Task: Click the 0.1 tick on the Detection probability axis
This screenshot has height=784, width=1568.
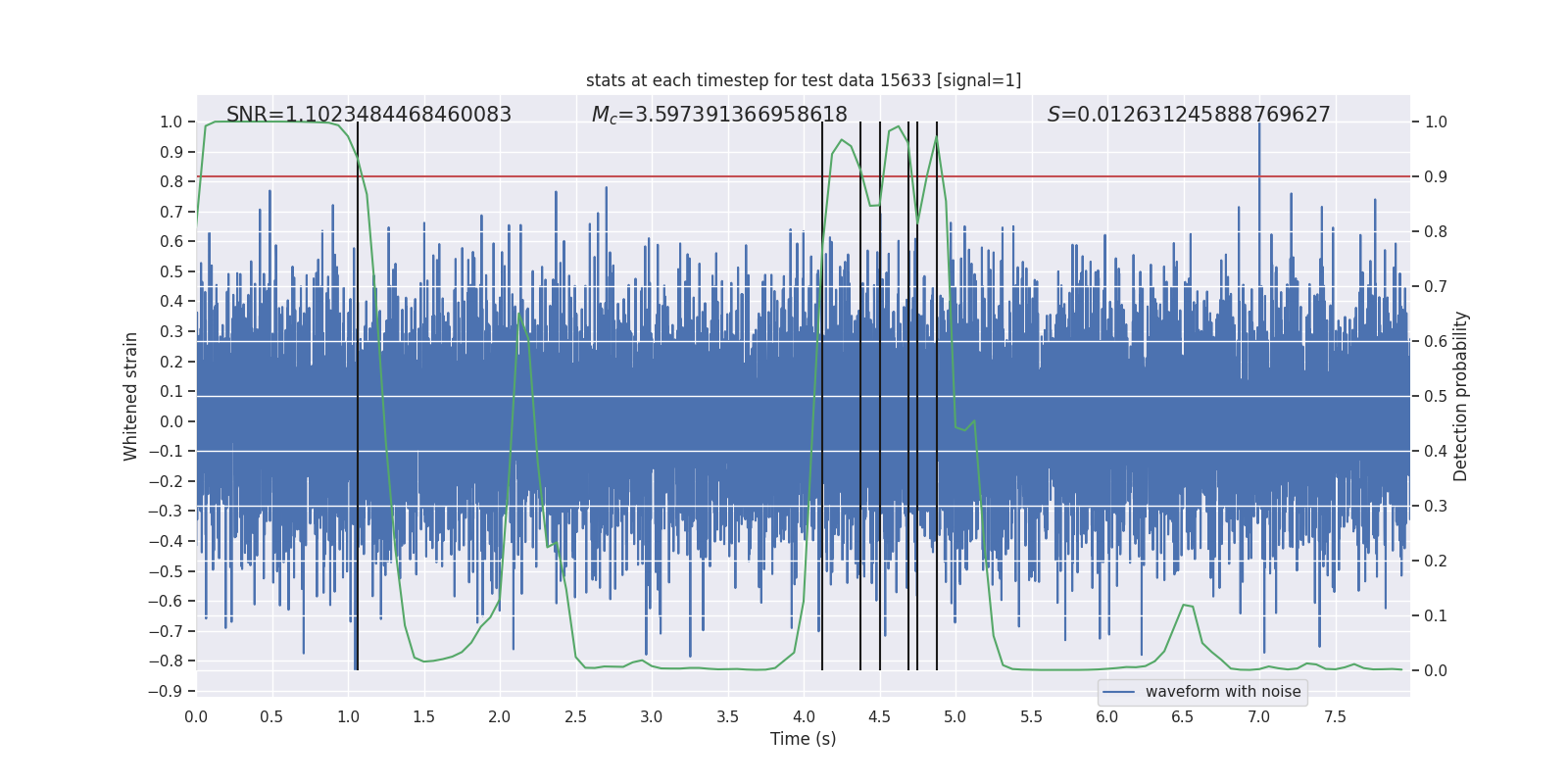Action: pos(1436,615)
